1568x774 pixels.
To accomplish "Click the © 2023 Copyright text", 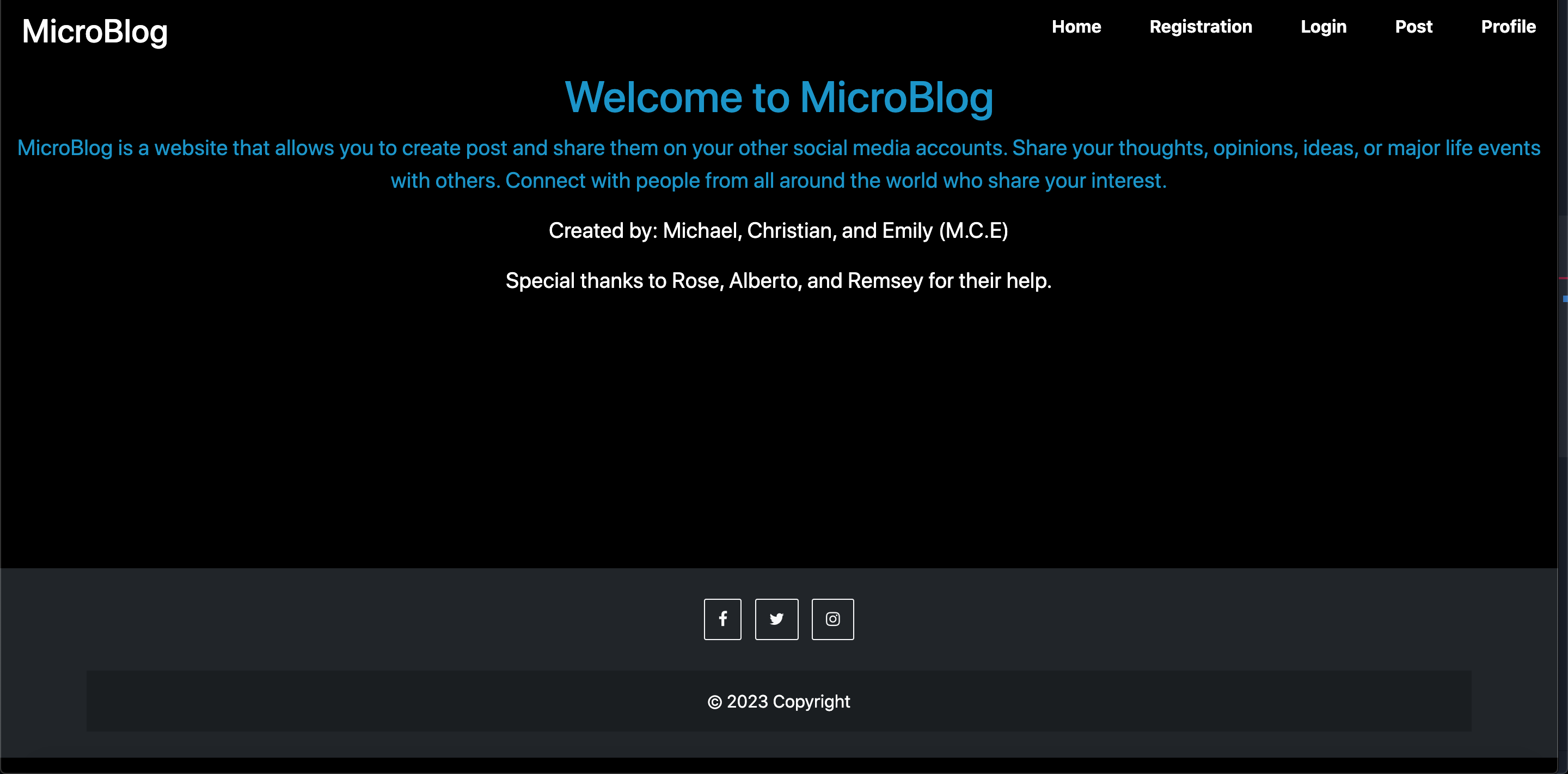I will (x=779, y=702).
